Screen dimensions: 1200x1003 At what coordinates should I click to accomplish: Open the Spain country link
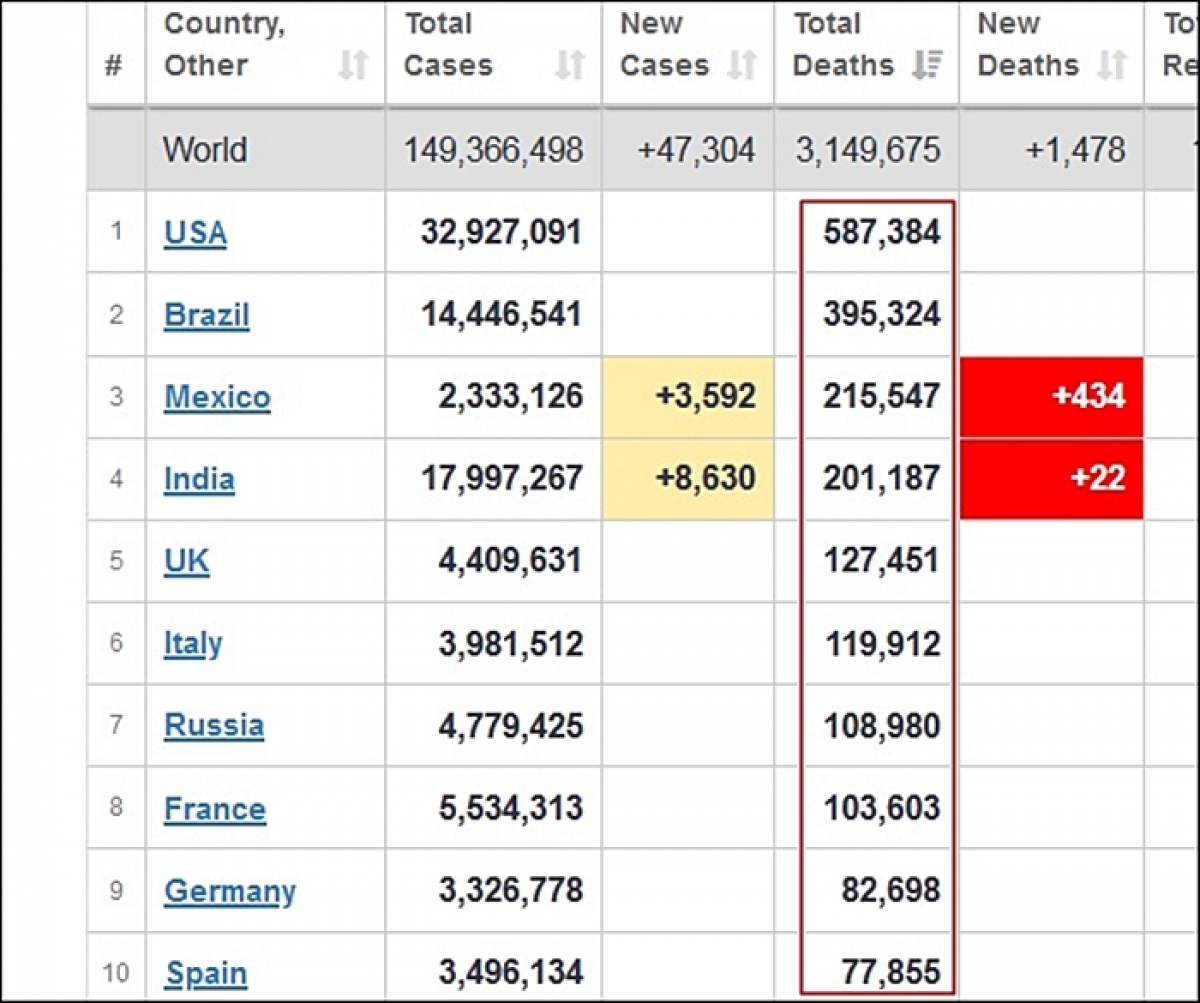(x=206, y=973)
